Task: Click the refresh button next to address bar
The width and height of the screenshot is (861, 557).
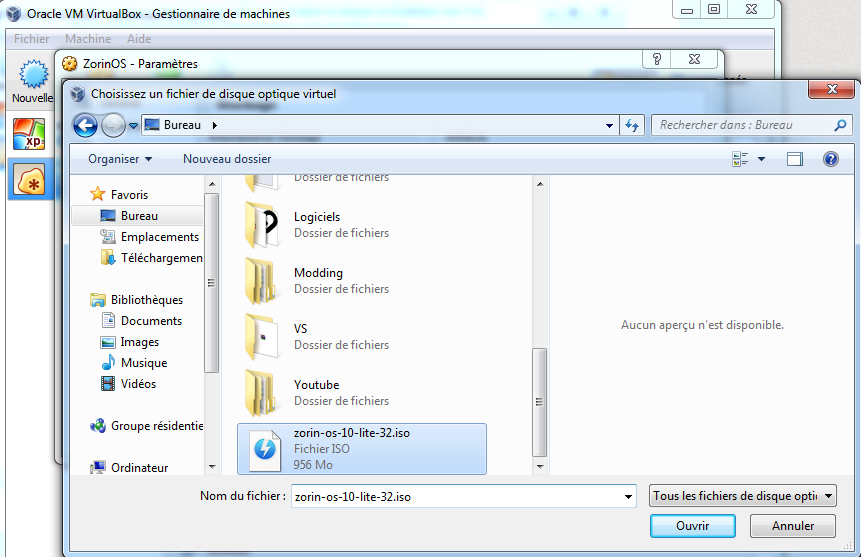Action: coord(632,126)
